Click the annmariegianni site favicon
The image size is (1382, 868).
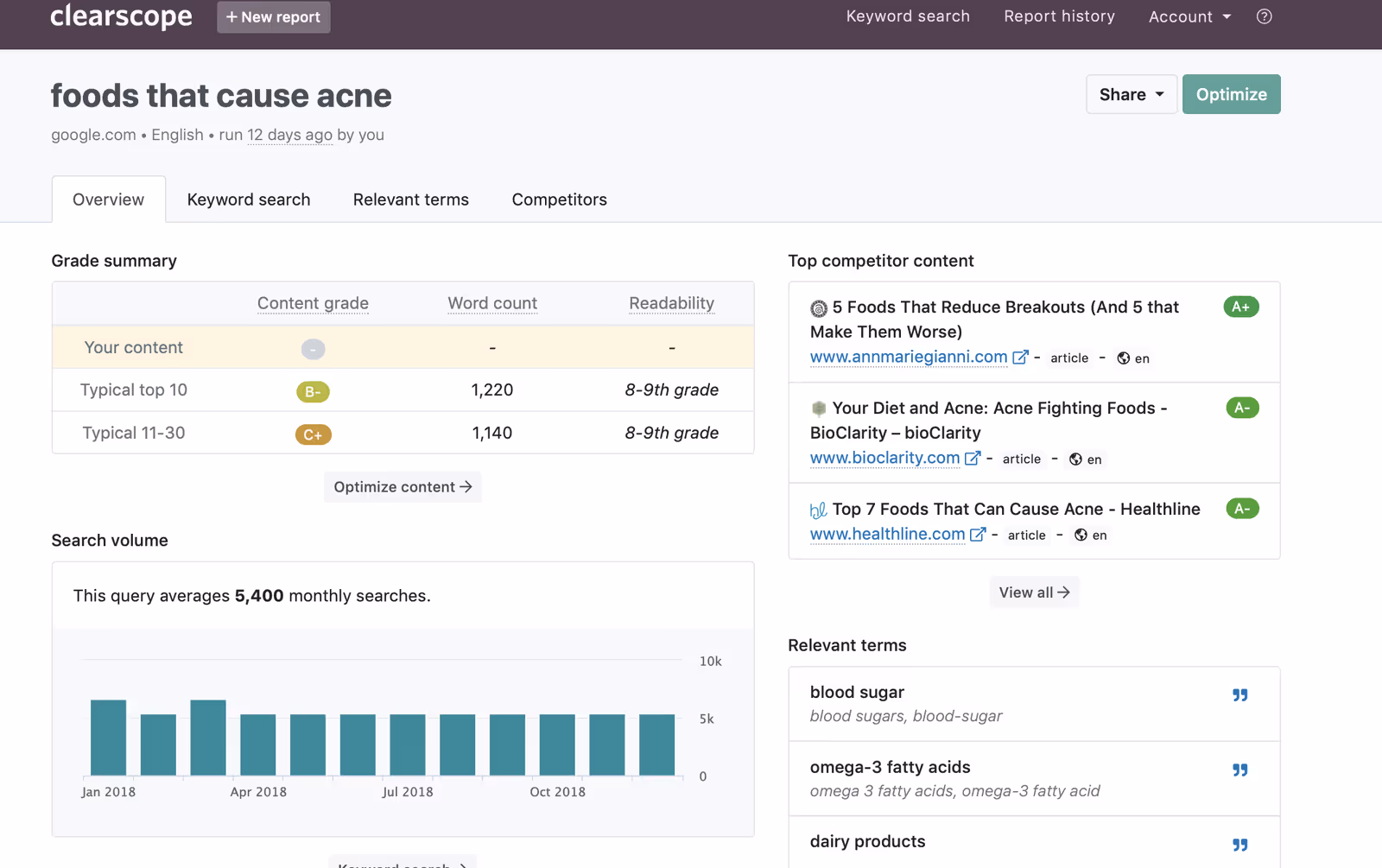(818, 308)
